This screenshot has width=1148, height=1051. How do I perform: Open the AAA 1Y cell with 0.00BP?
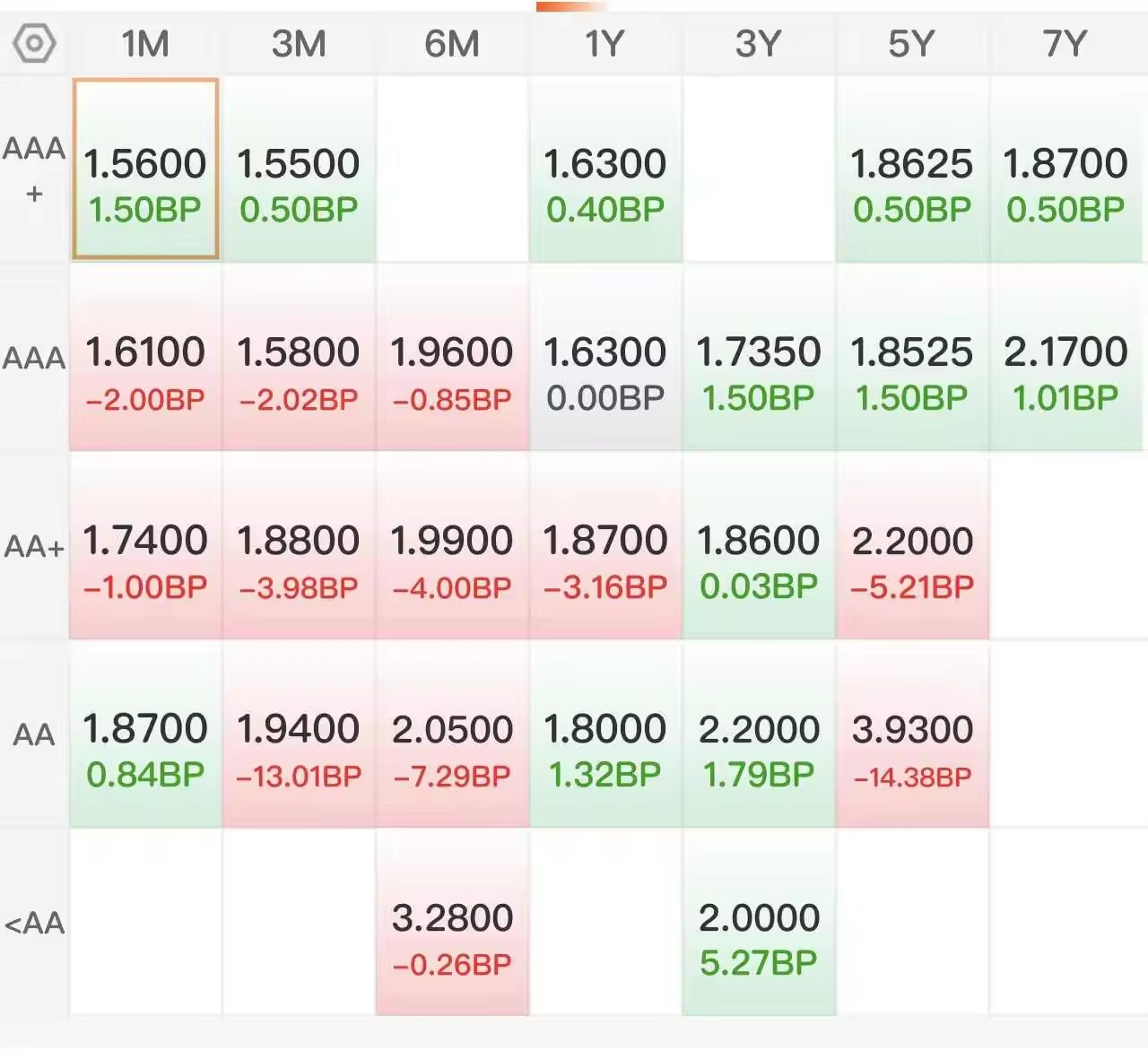click(605, 357)
